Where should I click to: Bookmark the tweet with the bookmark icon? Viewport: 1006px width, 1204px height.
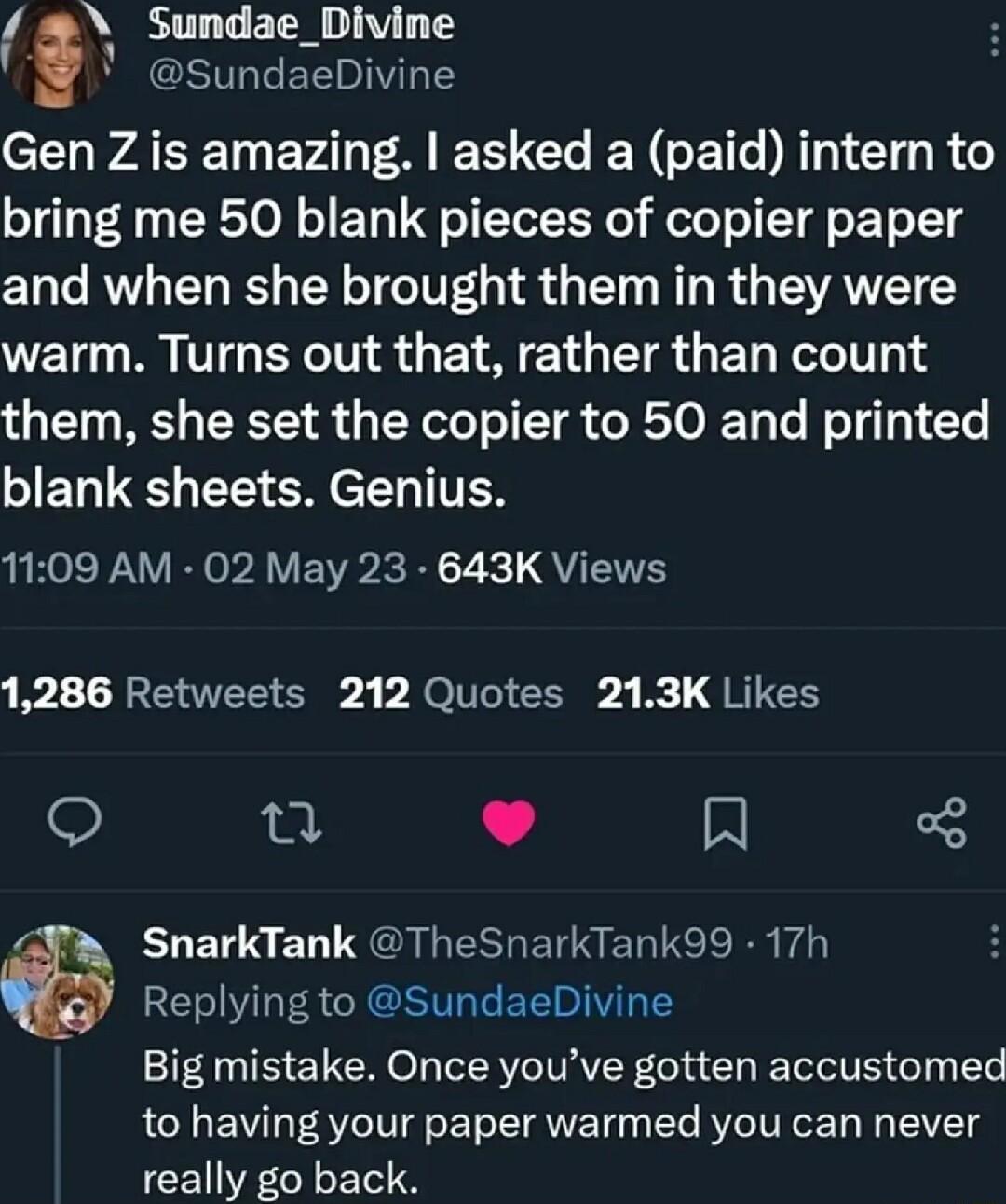click(x=724, y=824)
